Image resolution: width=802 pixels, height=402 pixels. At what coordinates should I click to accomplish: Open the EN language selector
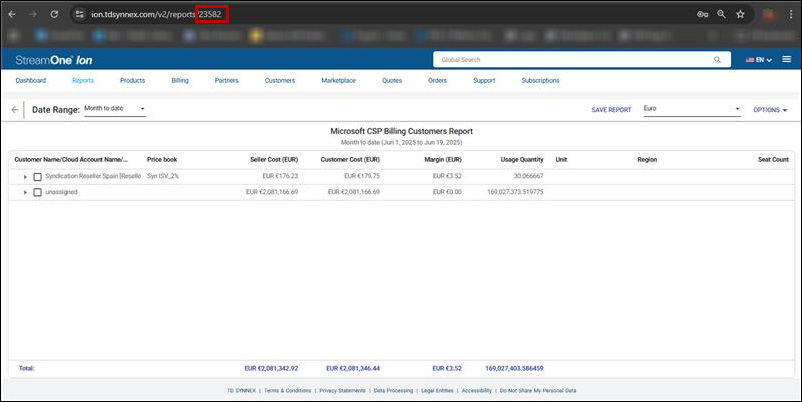(x=759, y=60)
